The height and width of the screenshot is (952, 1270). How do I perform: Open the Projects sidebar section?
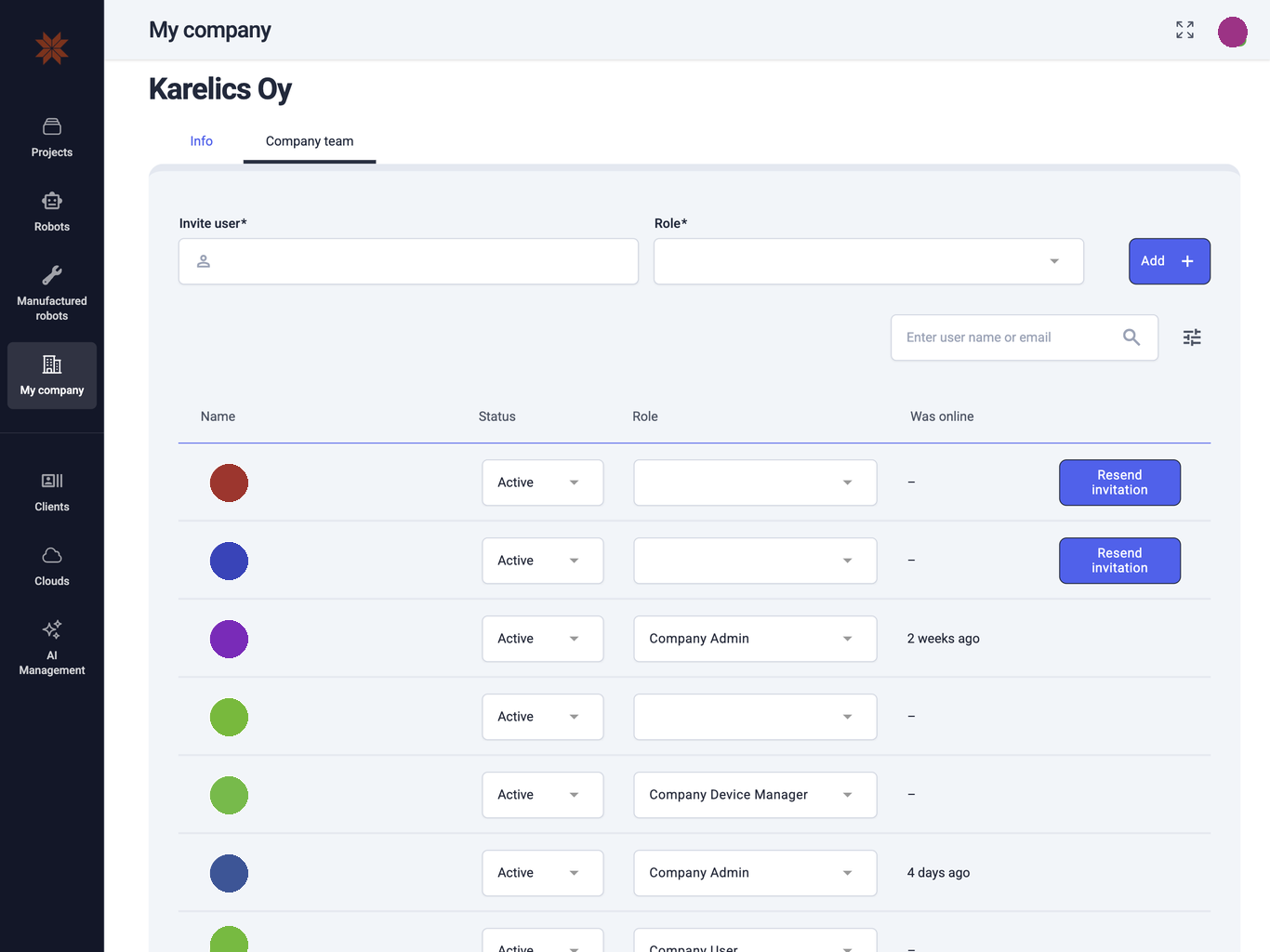(x=52, y=138)
